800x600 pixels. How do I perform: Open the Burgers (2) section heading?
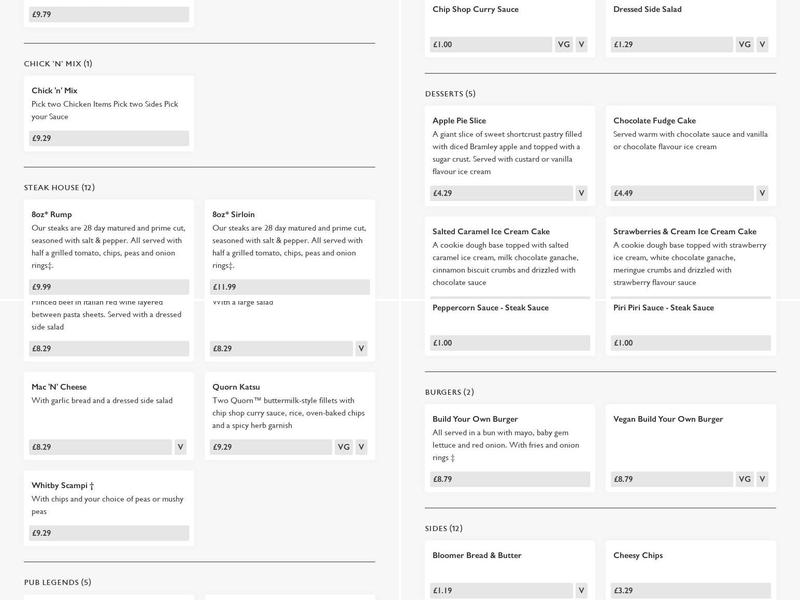[449, 392]
